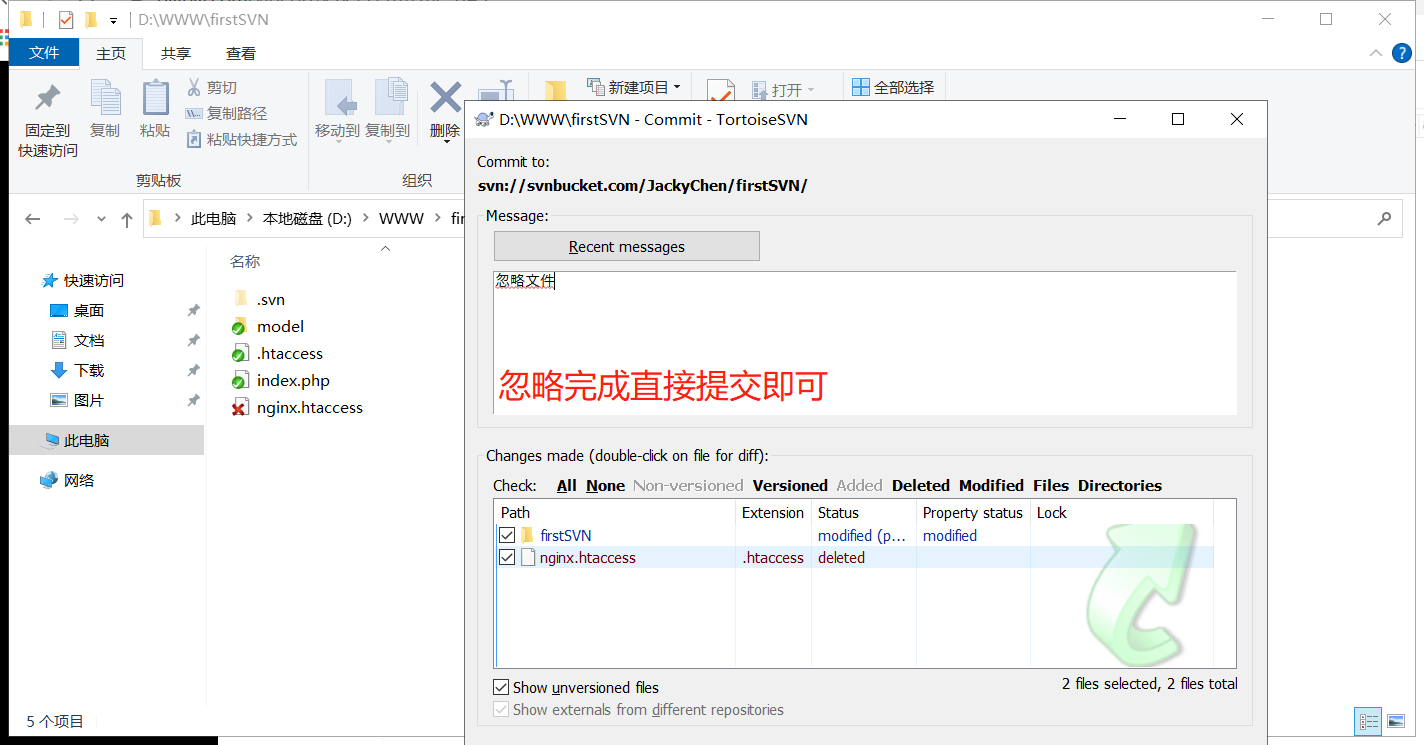Click the search magnifier in Explorer
The width and height of the screenshot is (1424, 745).
tap(1385, 219)
